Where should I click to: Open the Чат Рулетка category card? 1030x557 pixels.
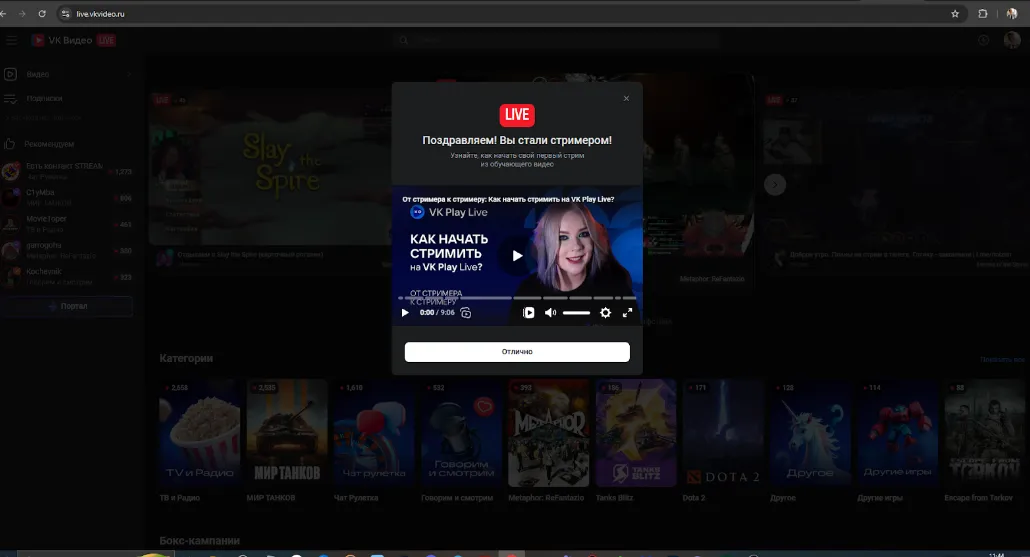pos(374,433)
